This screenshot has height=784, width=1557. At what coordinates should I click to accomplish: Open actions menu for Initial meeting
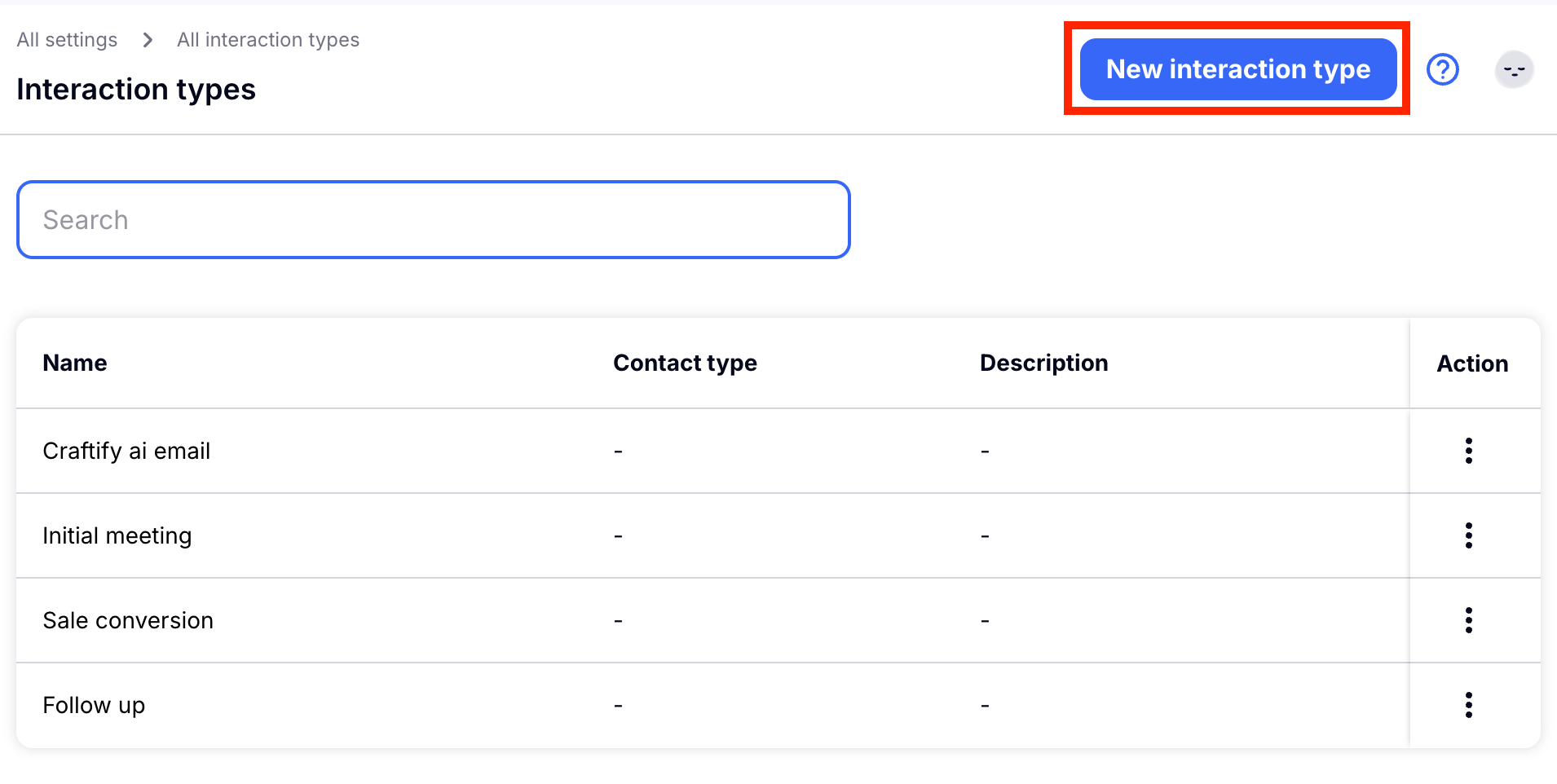coord(1468,535)
